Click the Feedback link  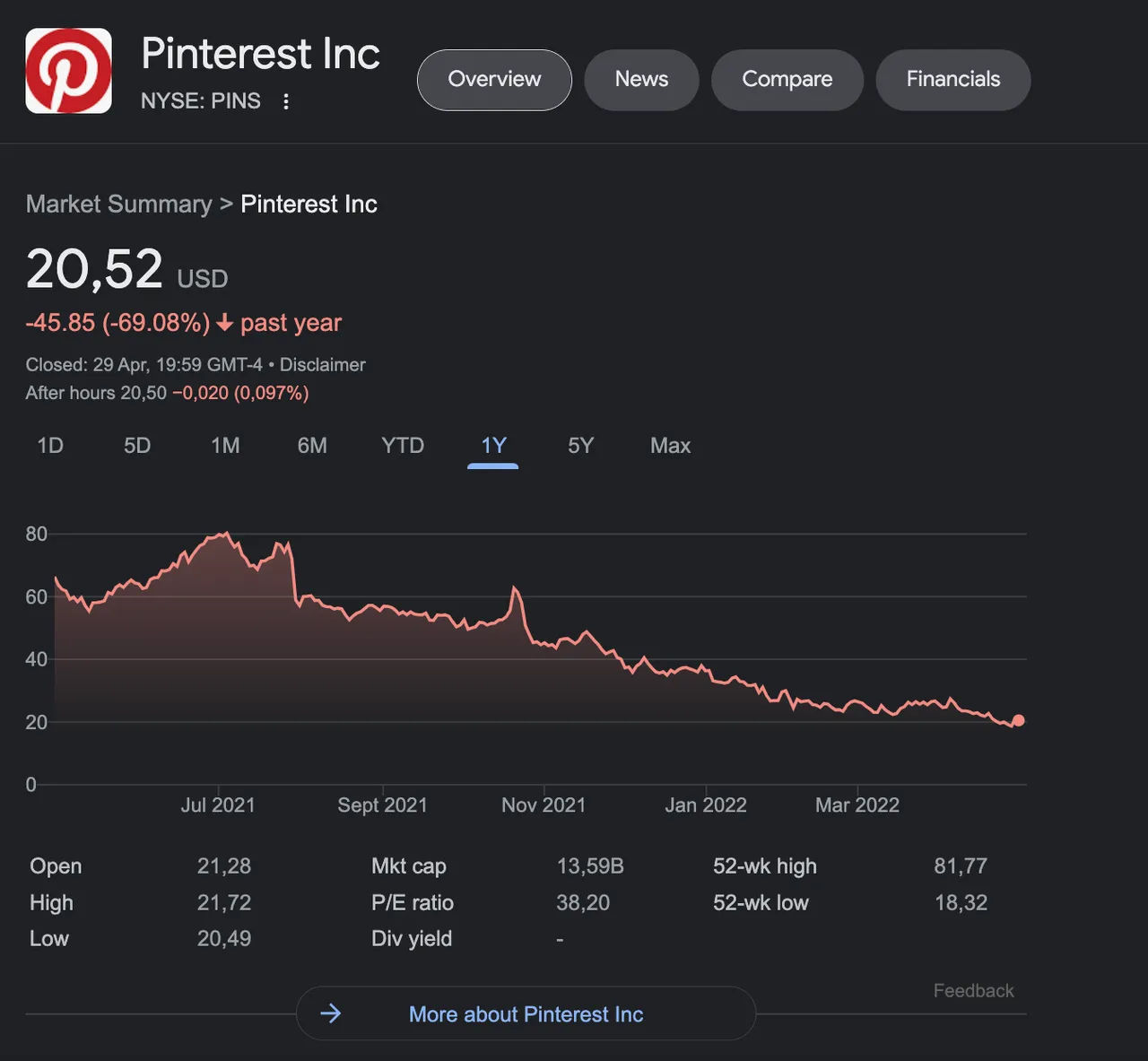click(x=973, y=991)
